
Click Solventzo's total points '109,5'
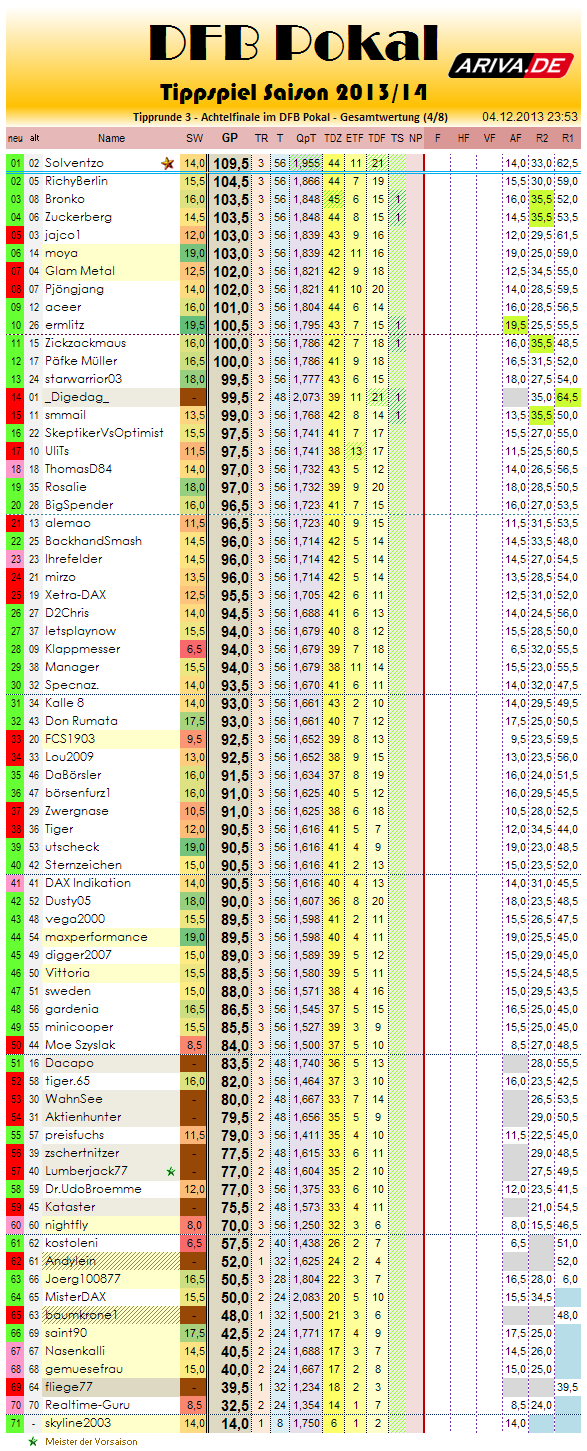(x=231, y=162)
